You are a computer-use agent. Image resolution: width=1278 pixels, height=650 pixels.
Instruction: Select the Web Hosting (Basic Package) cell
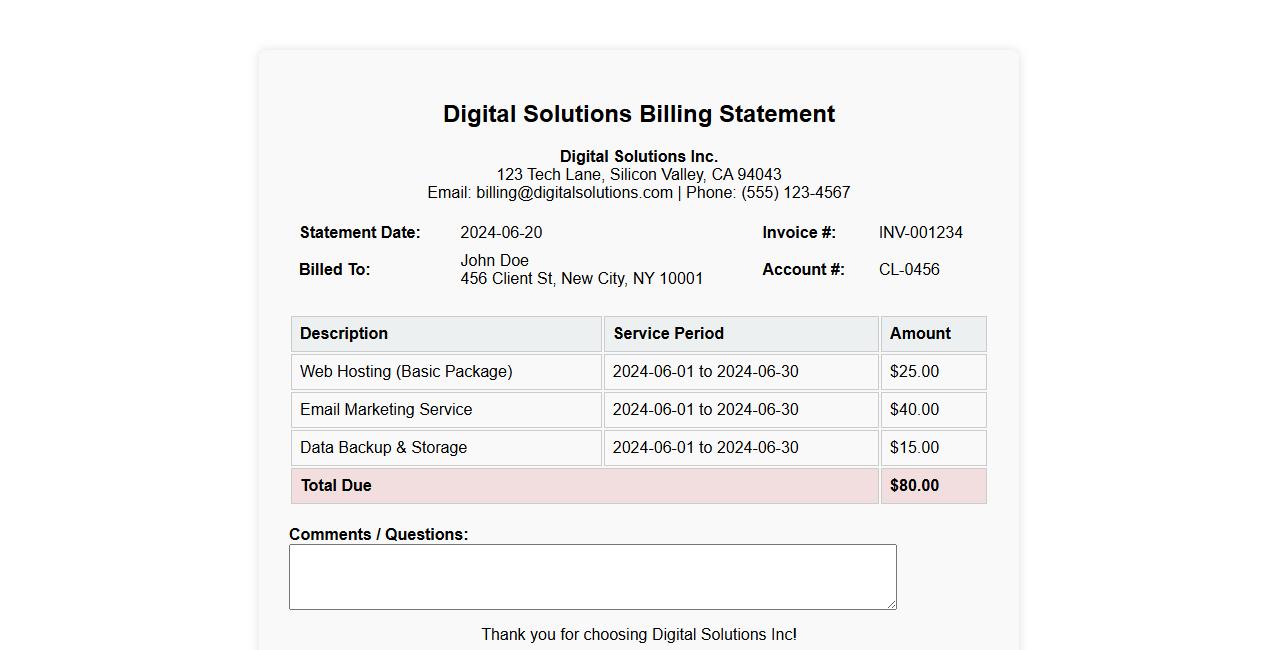pos(406,372)
